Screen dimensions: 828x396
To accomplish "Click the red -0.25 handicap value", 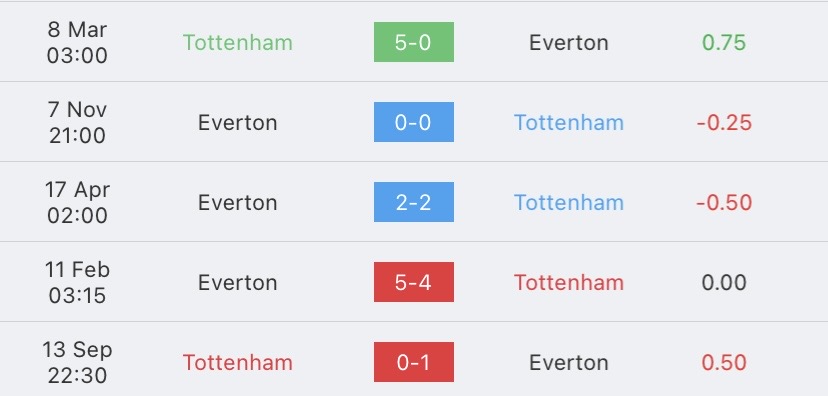I will [x=724, y=122].
